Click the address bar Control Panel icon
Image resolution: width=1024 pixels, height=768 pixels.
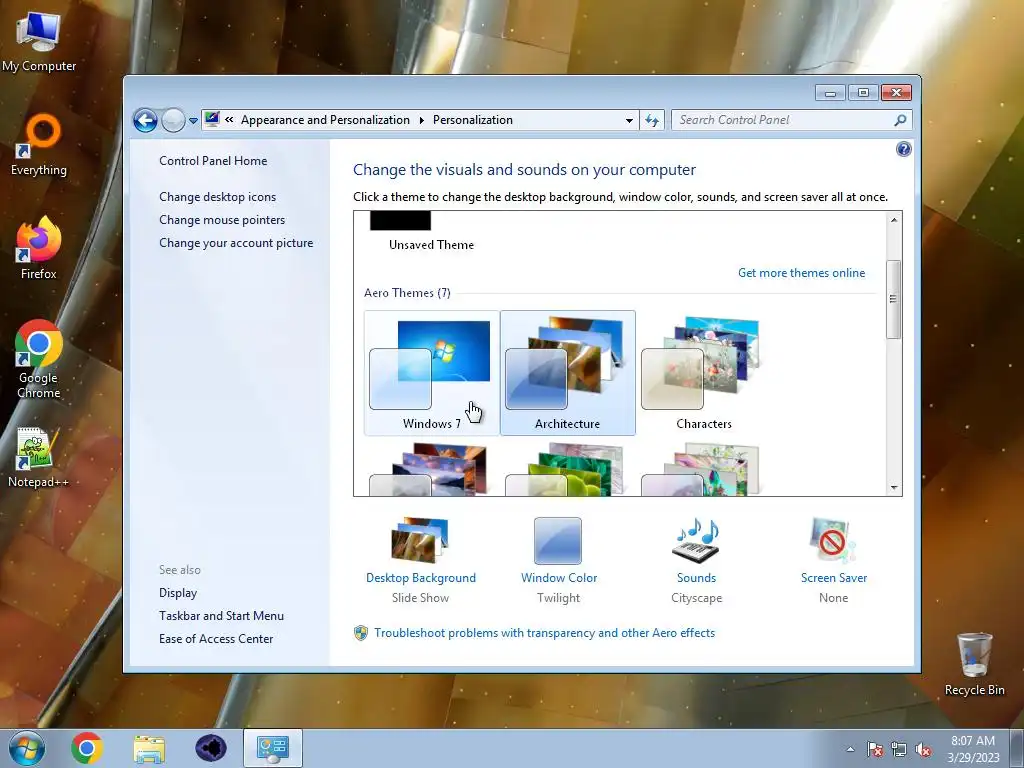point(212,120)
